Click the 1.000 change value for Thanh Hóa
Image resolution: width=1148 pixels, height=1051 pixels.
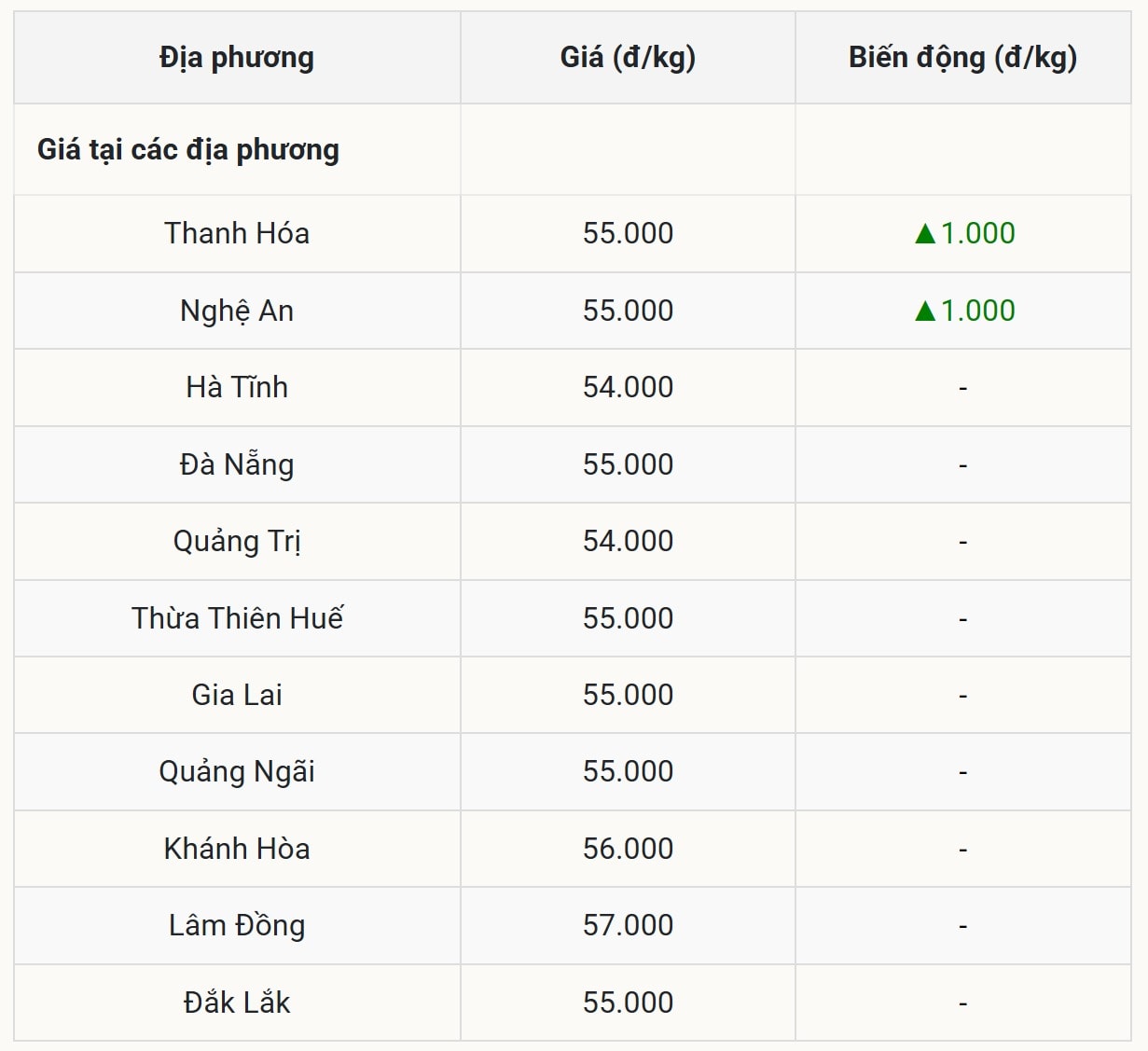(x=977, y=233)
